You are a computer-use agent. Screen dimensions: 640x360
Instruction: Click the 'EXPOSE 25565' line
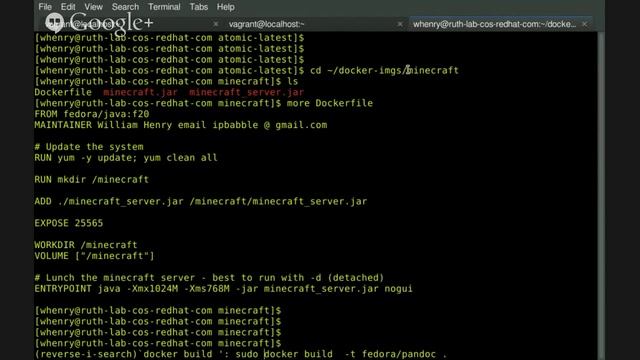pyautogui.click(x=69, y=223)
